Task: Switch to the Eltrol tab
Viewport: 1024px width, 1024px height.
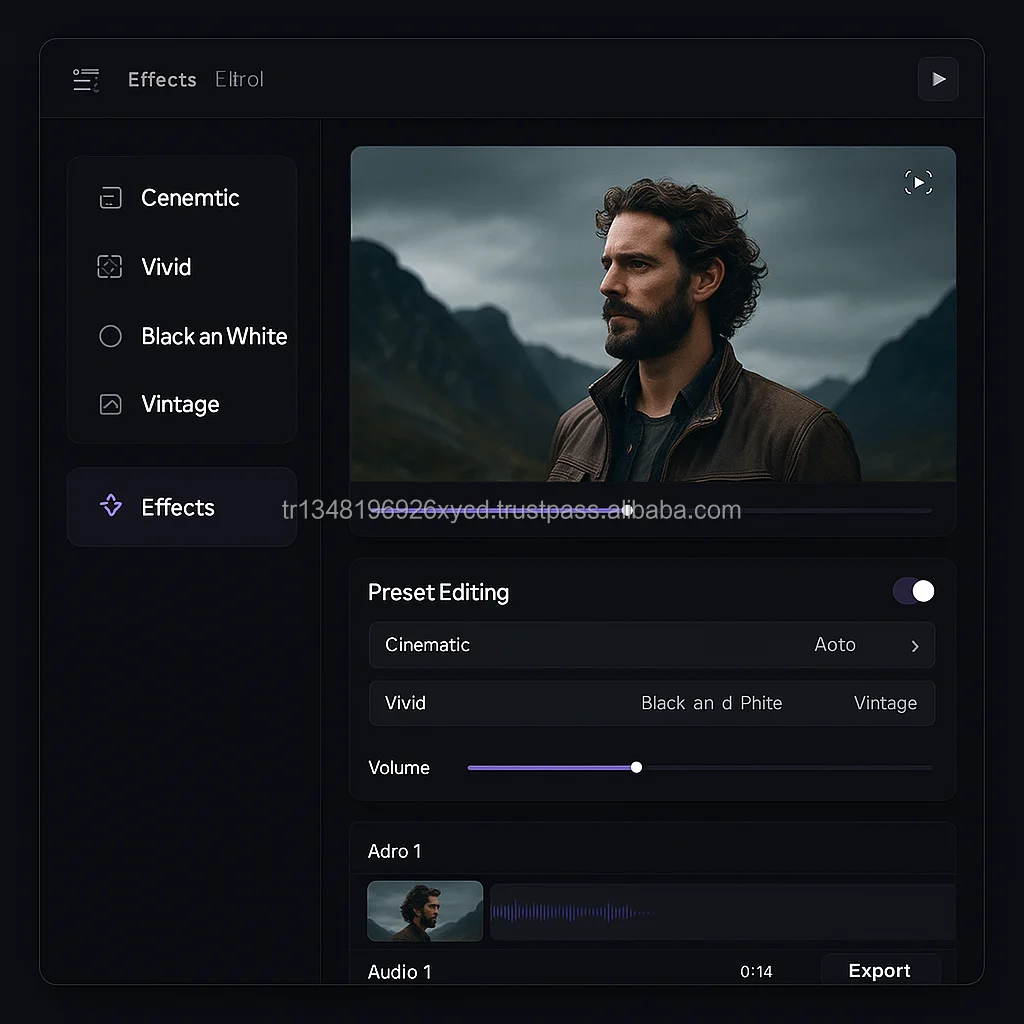Action: coord(239,80)
